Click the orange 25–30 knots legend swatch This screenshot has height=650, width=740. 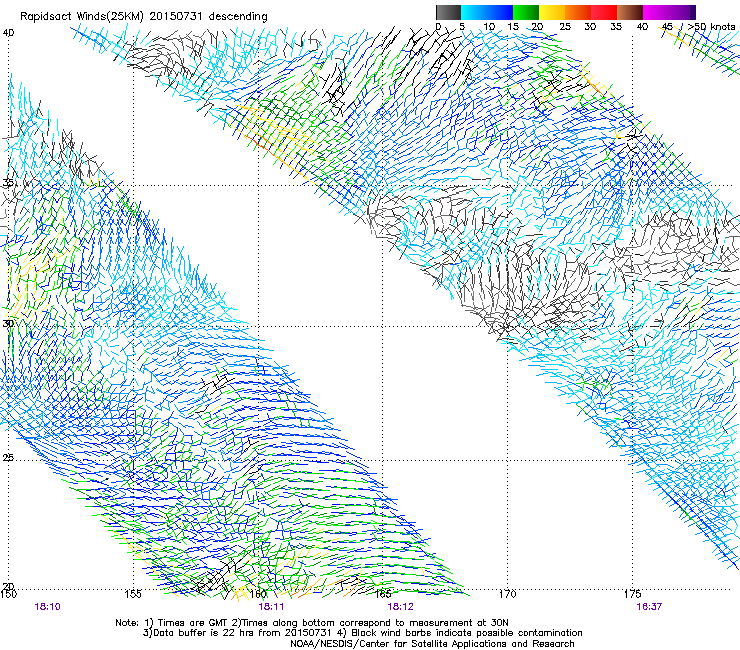pyautogui.click(x=578, y=12)
